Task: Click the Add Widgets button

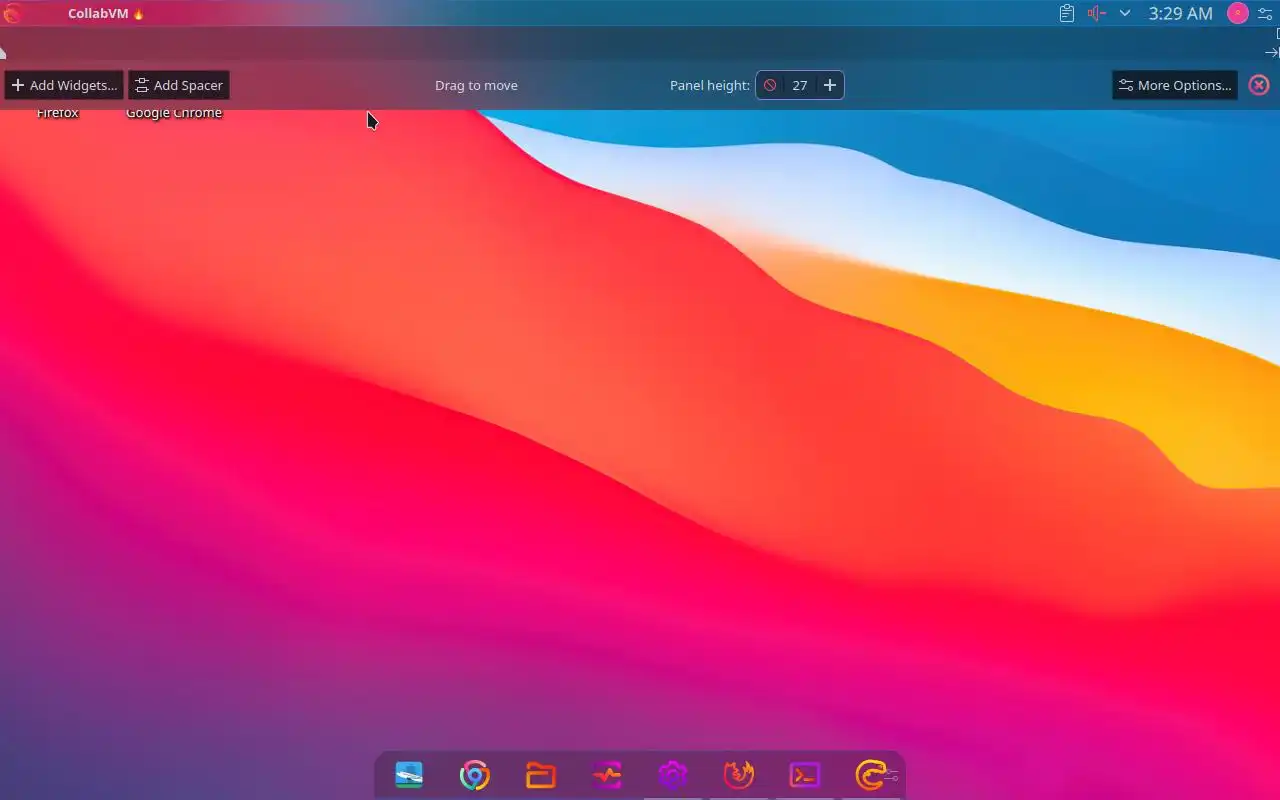Action: pyautogui.click(x=64, y=85)
